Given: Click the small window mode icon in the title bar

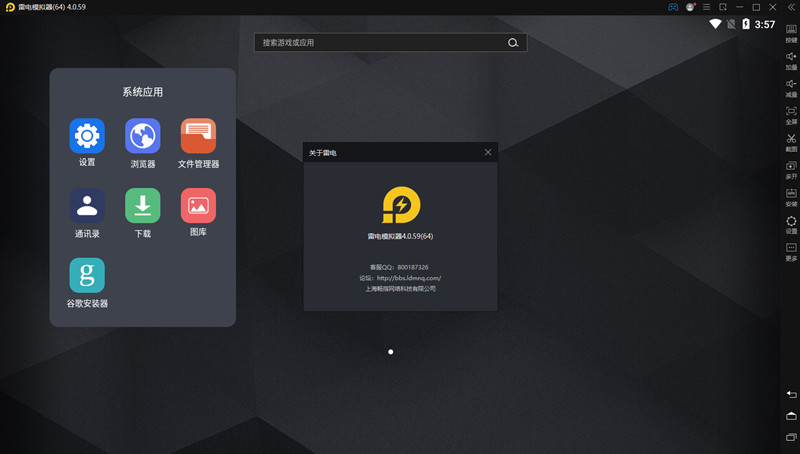Looking at the screenshot, I should click(x=723, y=7).
